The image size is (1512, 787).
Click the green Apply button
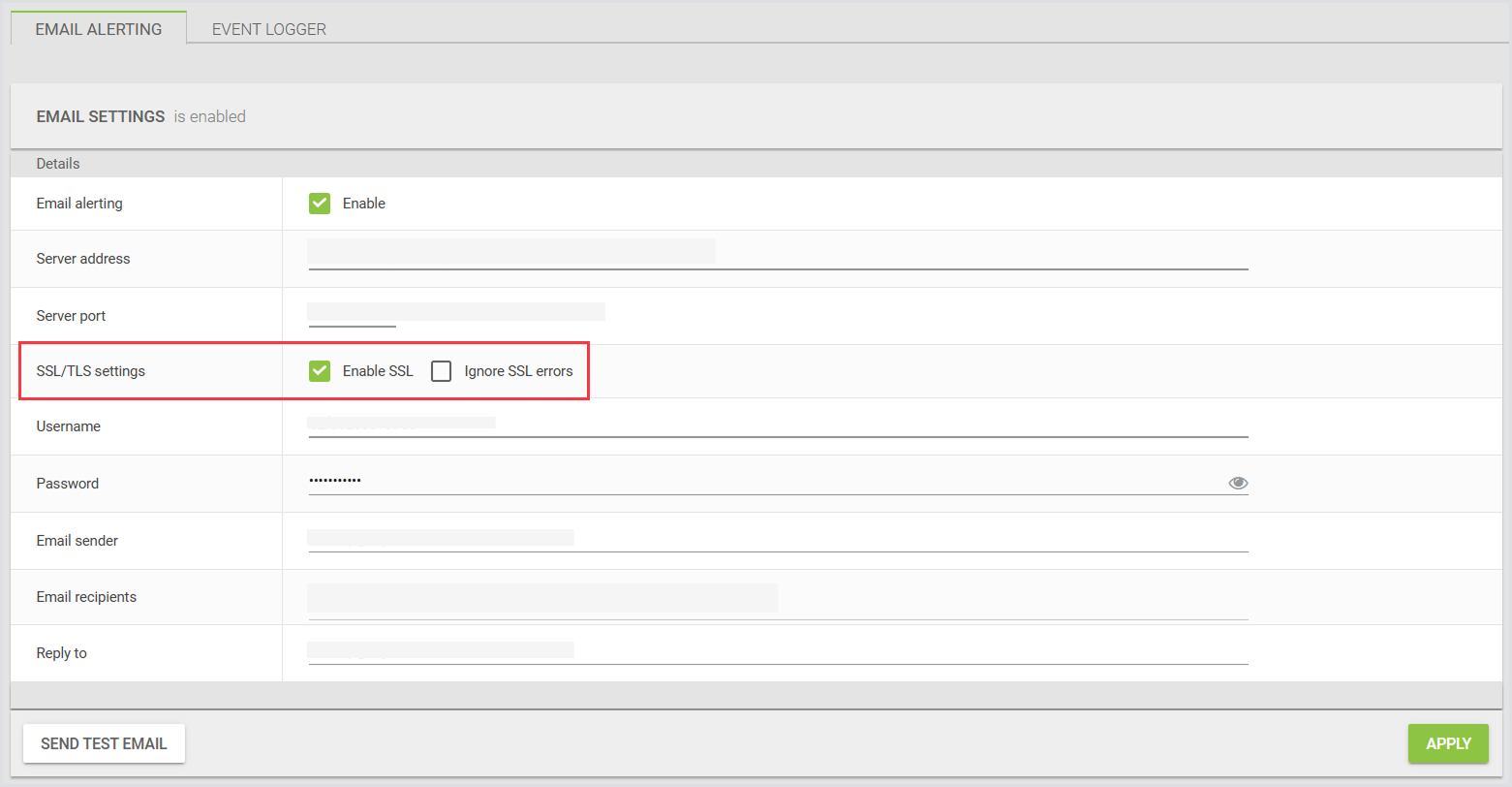(x=1448, y=743)
